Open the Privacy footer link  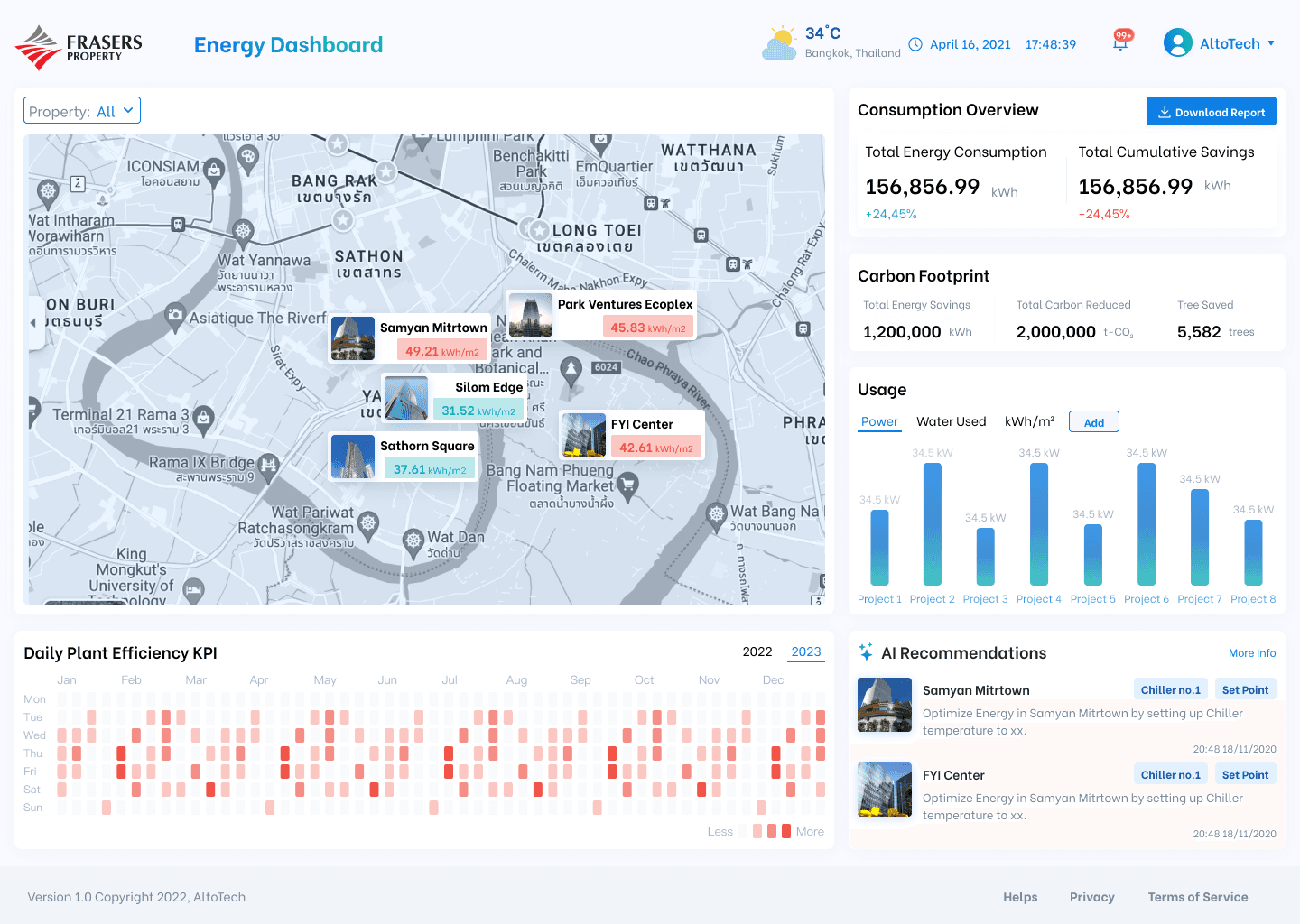[1092, 897]
